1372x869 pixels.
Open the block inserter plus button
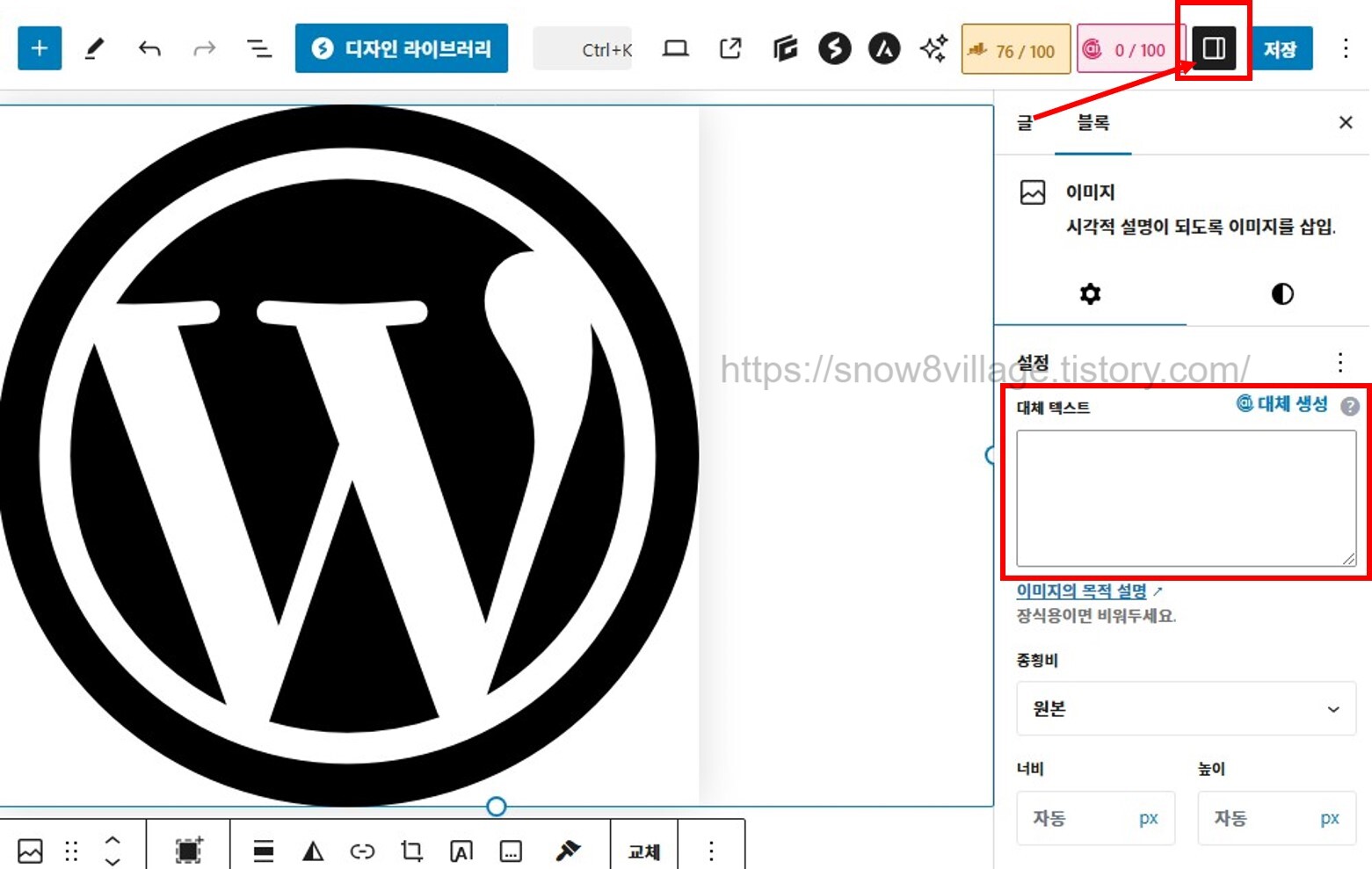[x=40, y=48]
